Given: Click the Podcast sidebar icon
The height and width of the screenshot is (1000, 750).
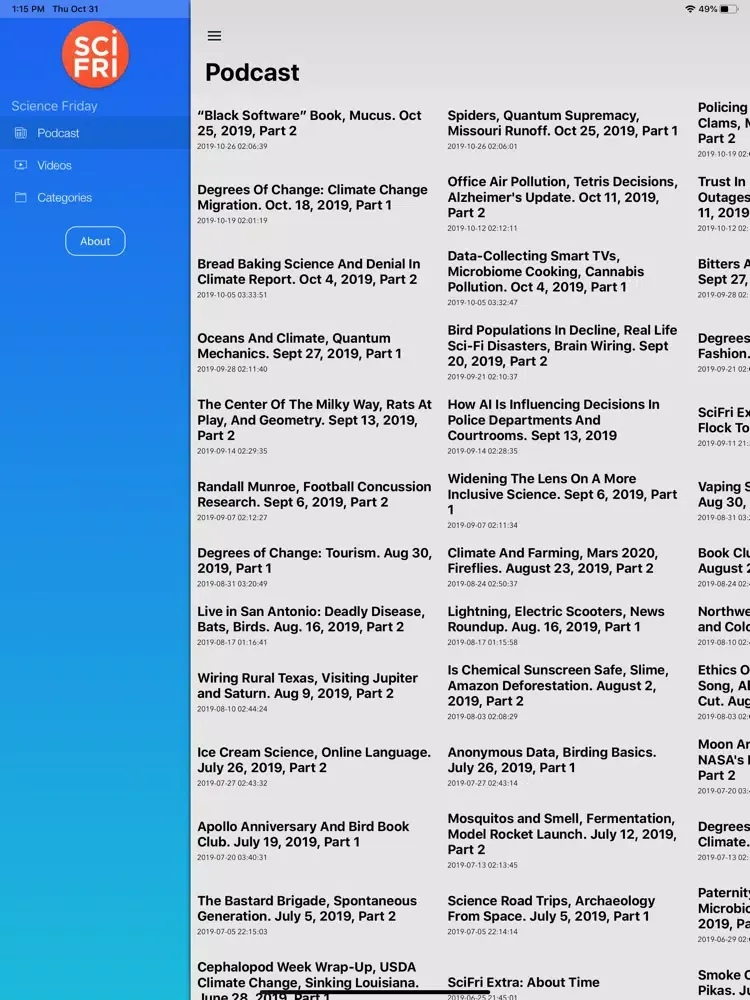Looking at the screenshot, I should click(21, 133).
